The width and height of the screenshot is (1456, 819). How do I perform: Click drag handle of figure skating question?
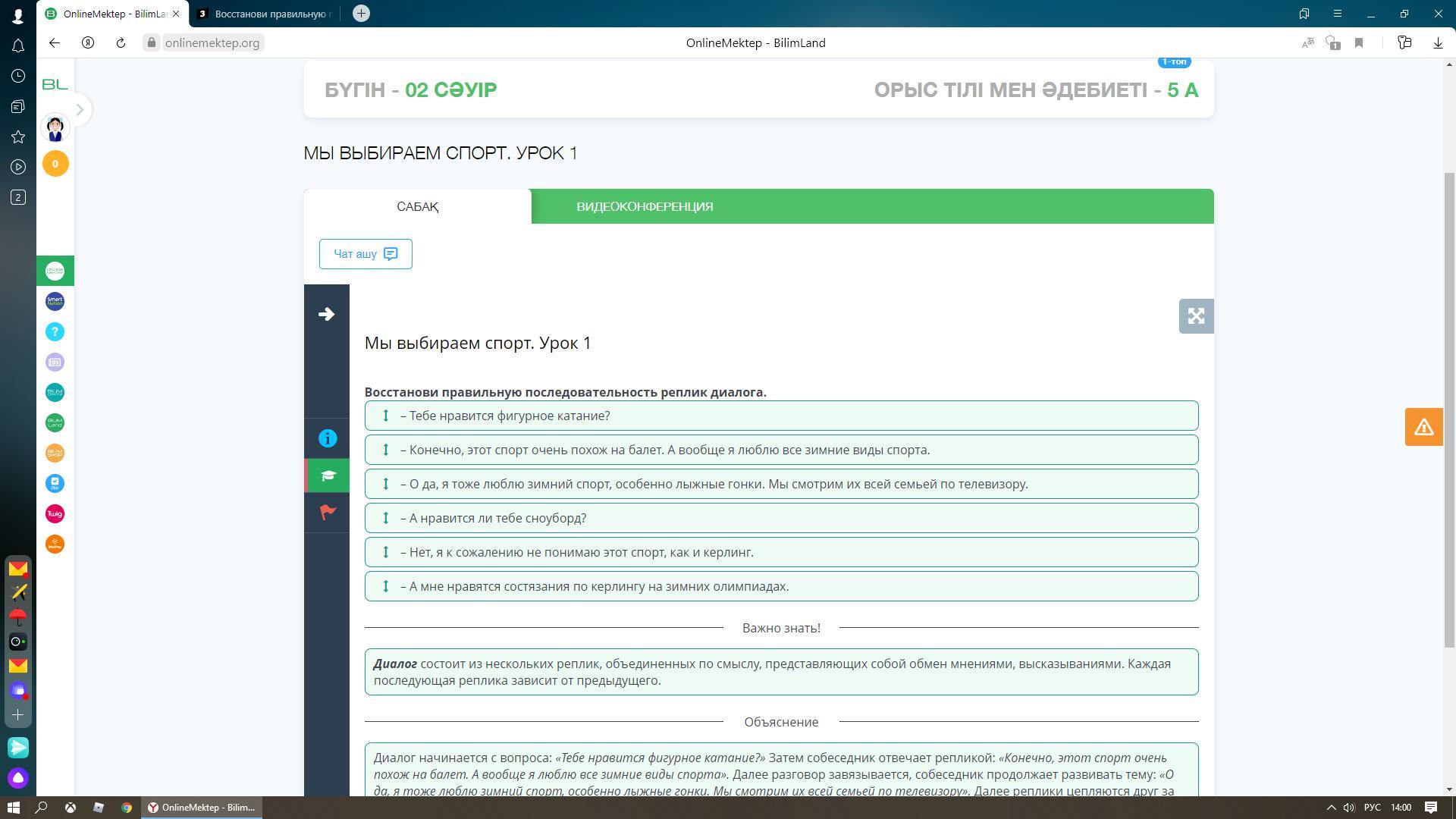point(385,416)
